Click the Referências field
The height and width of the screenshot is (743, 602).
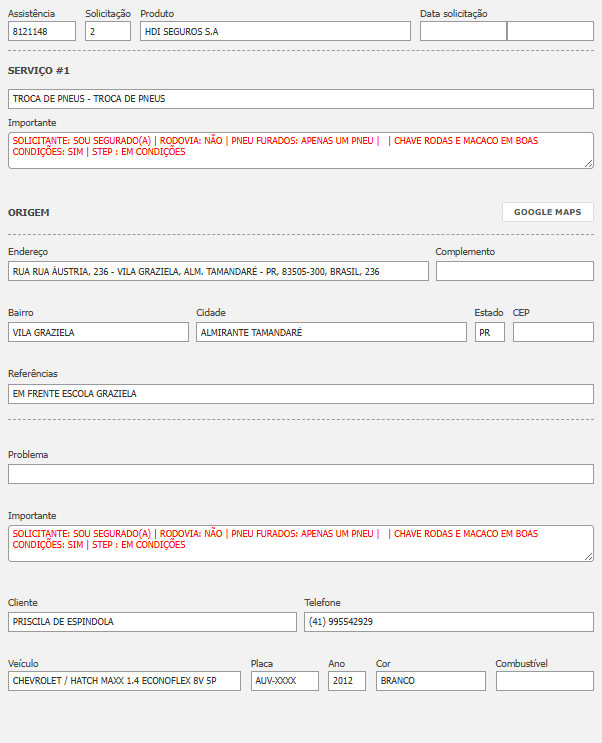click(300, 394)
